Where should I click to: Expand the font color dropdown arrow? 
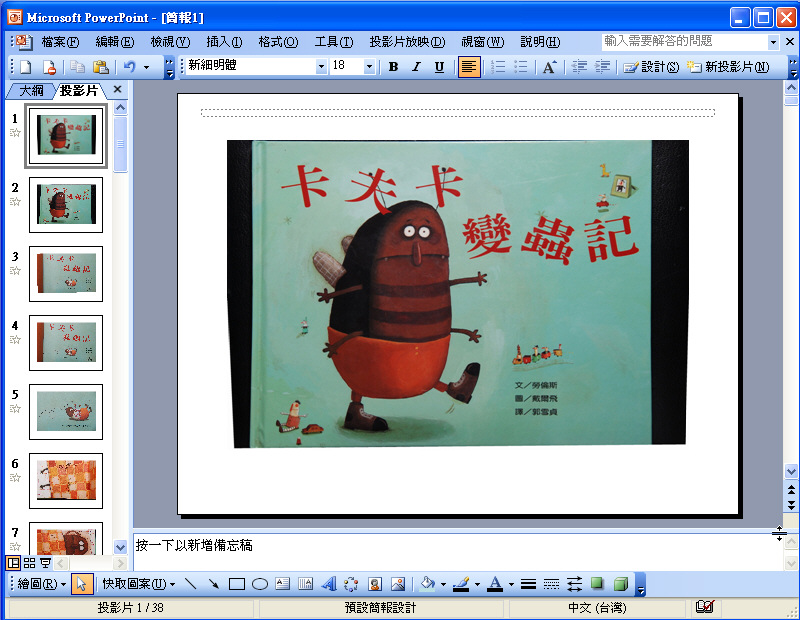click(511, 584)
